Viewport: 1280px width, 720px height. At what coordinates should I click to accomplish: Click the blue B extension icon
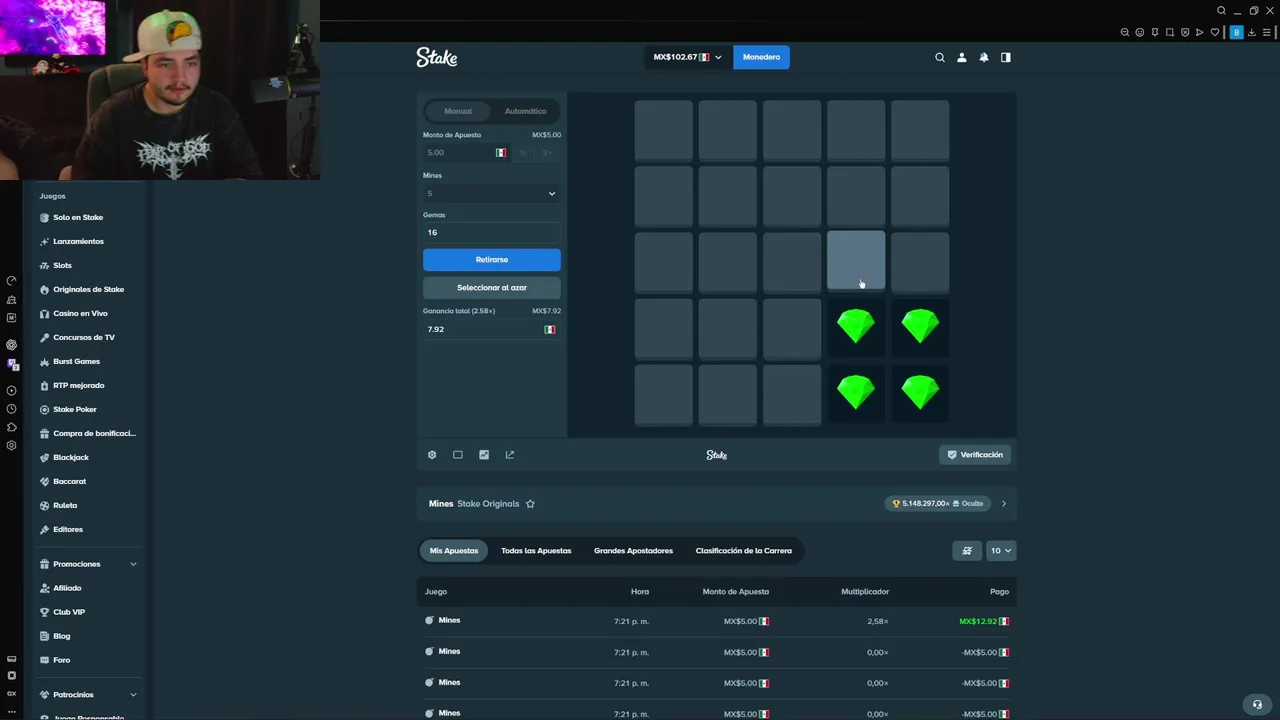click(x=1236, y=32)
